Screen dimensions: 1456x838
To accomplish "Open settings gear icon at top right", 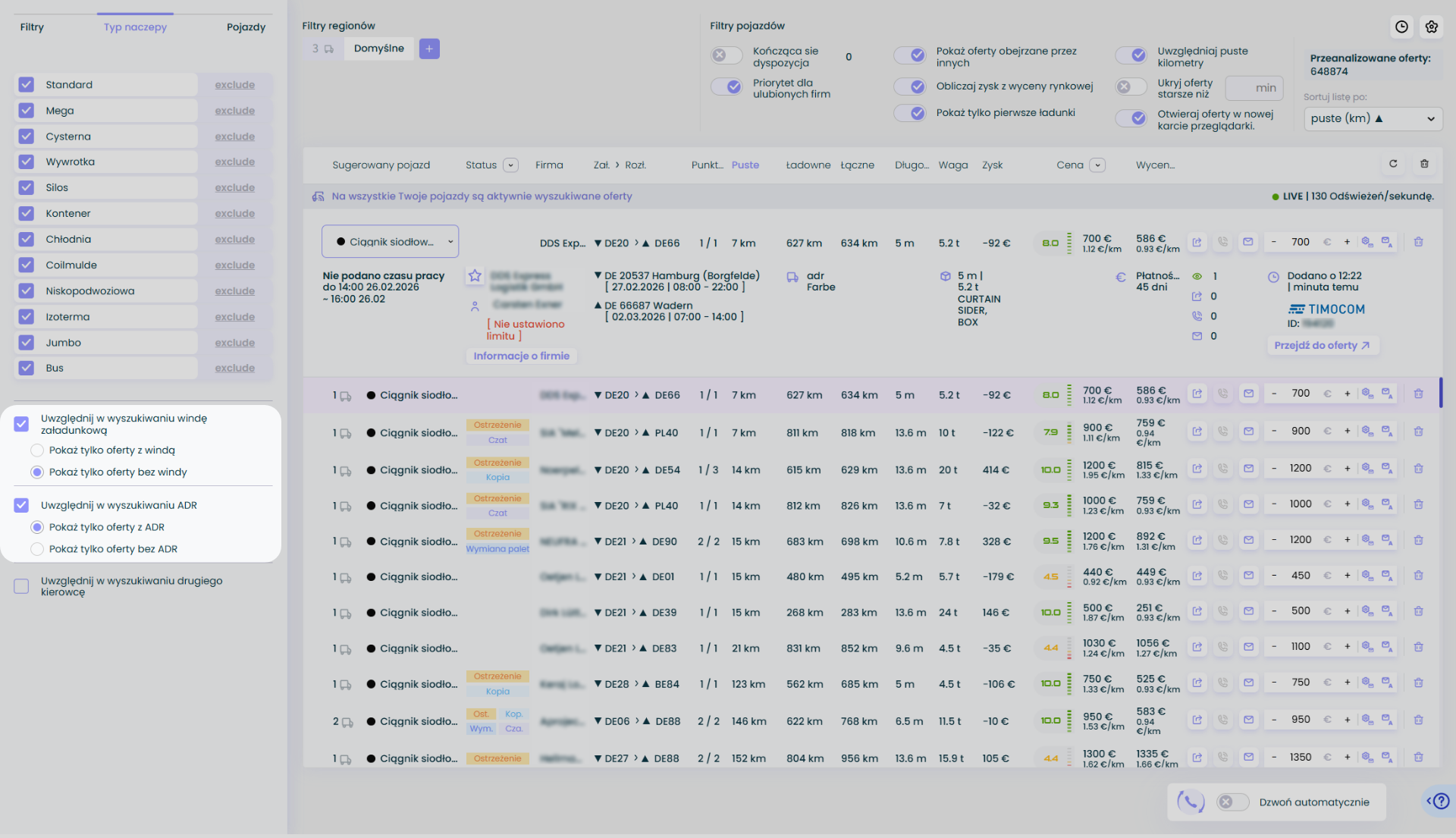I will [1431, 27].
